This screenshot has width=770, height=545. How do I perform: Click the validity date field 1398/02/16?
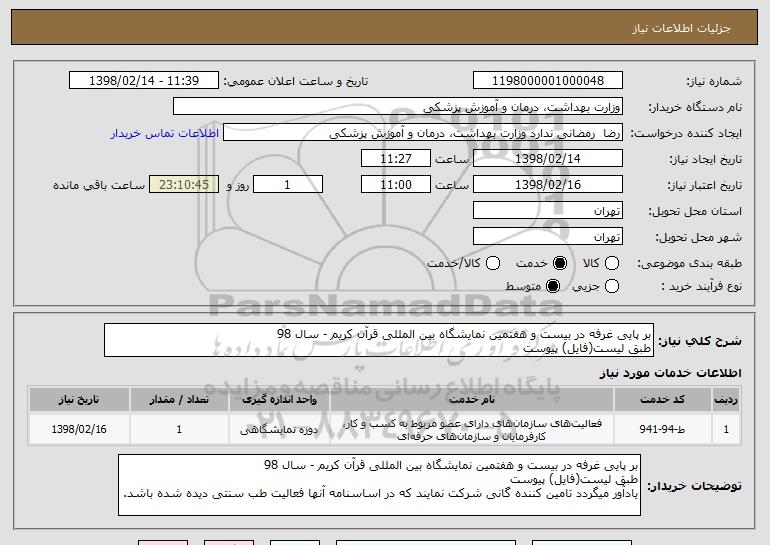pos(548,185)
